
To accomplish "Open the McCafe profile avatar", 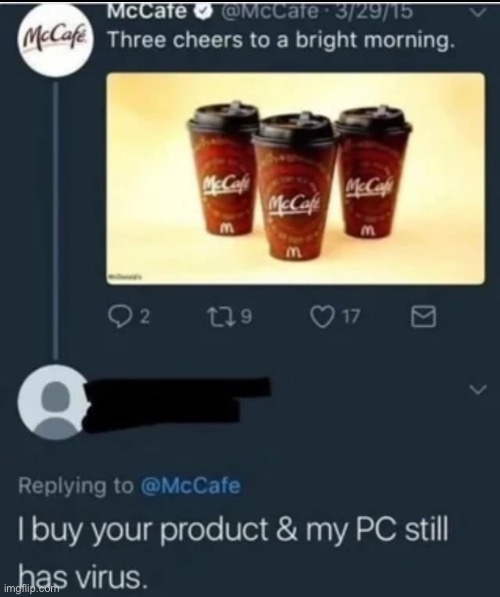I will coord(56,41).
